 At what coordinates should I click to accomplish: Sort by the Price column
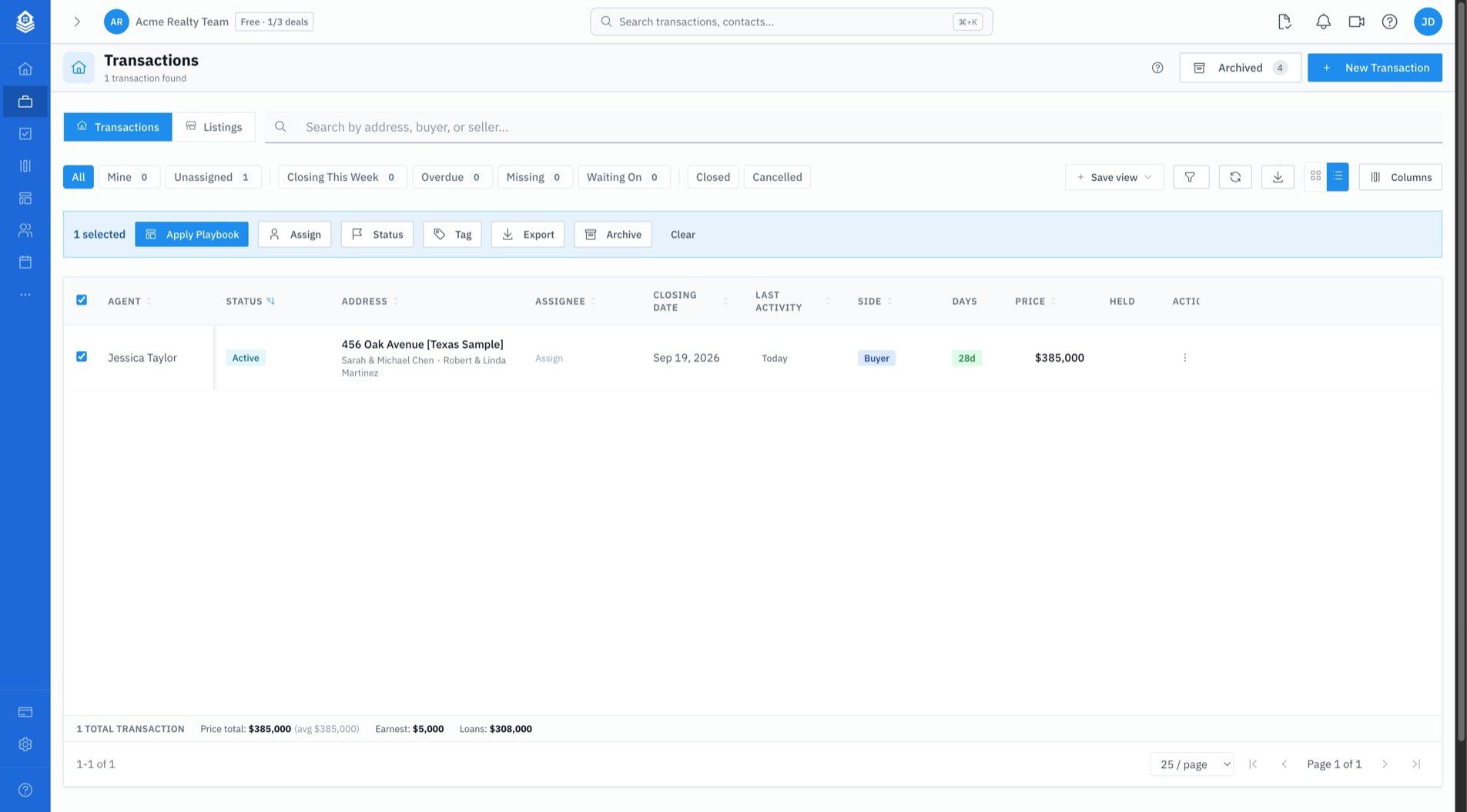(1036, 301)
